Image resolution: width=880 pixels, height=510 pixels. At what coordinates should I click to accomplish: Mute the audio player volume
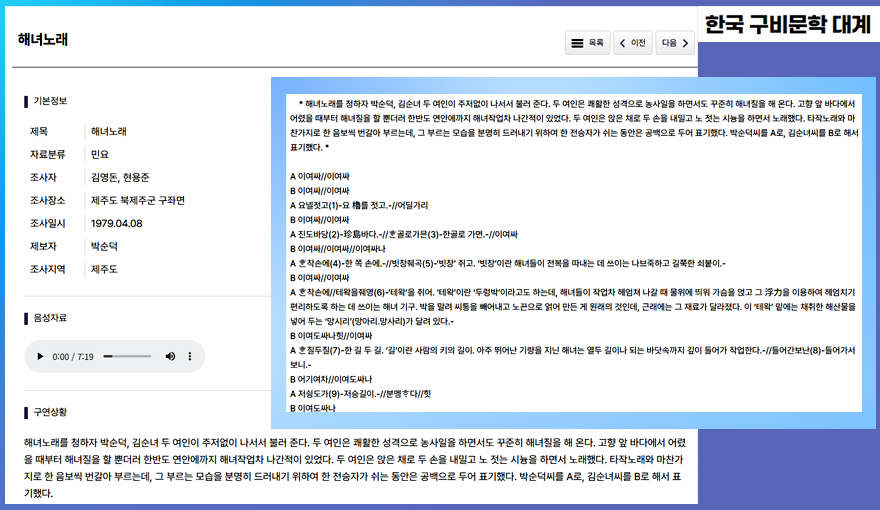pyautogui.click(x=169, y=357)
